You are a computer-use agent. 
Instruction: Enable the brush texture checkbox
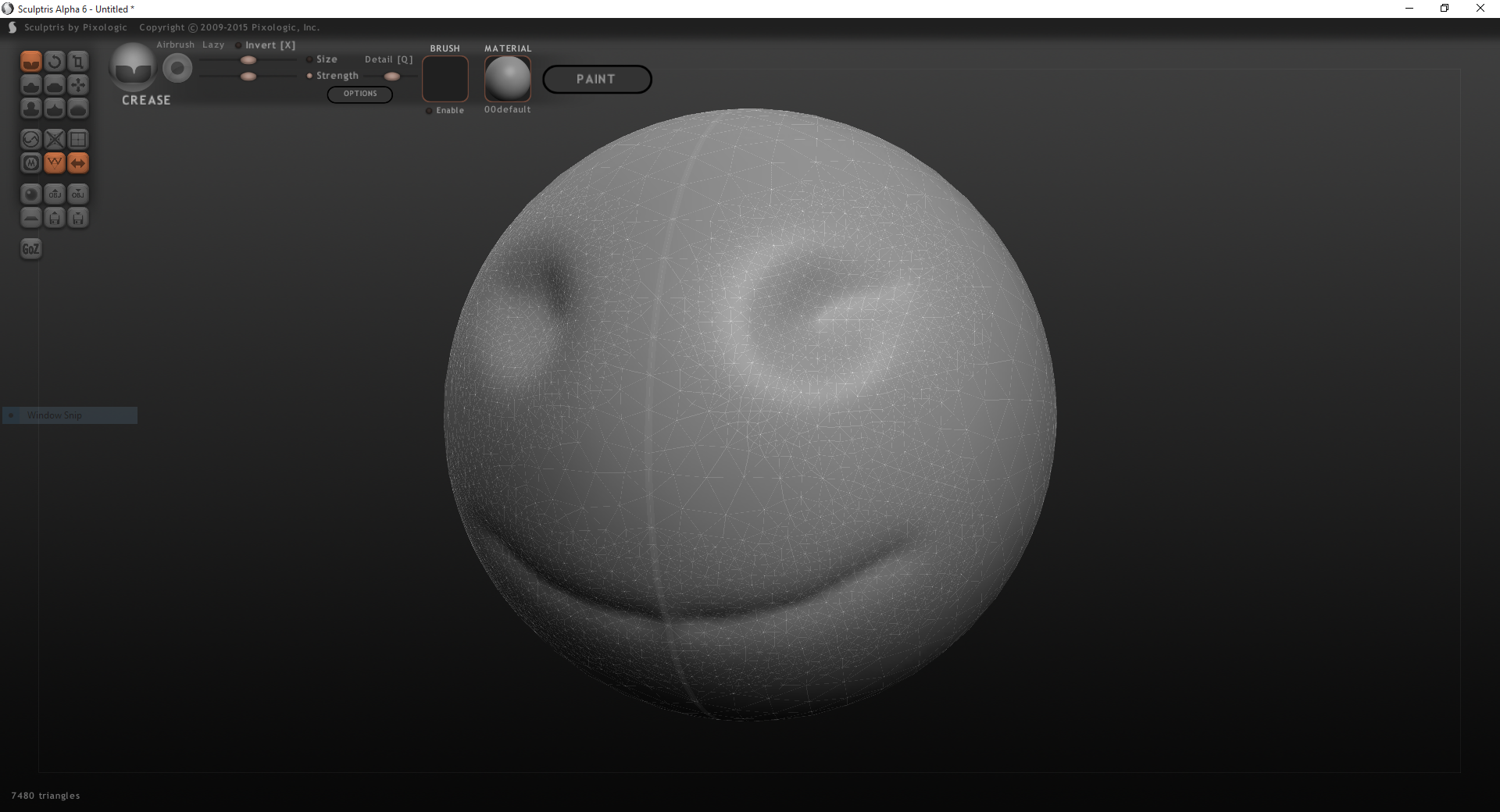click(x=429, y=111)
